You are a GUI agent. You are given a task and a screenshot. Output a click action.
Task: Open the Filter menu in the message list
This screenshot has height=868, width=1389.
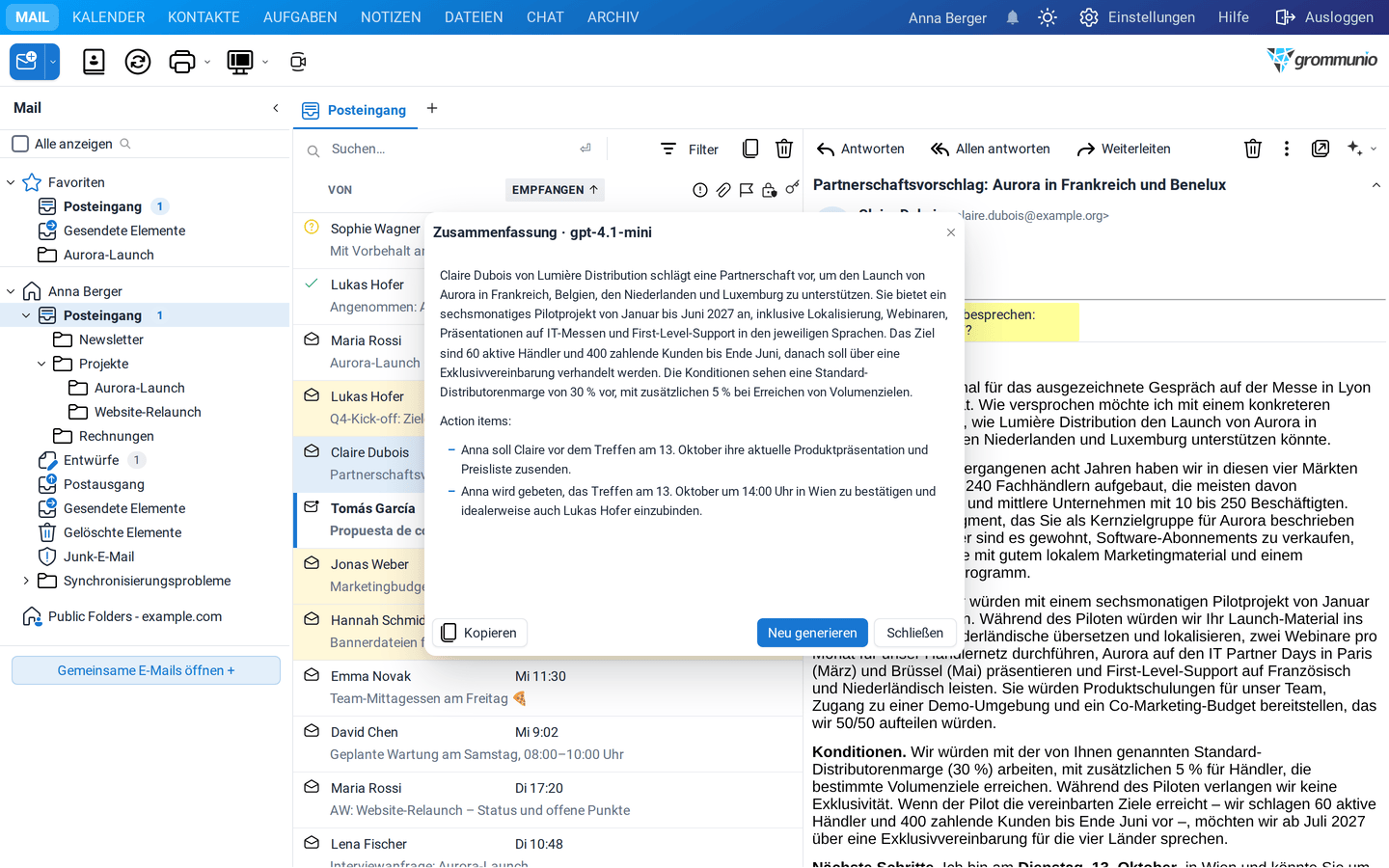690,149
